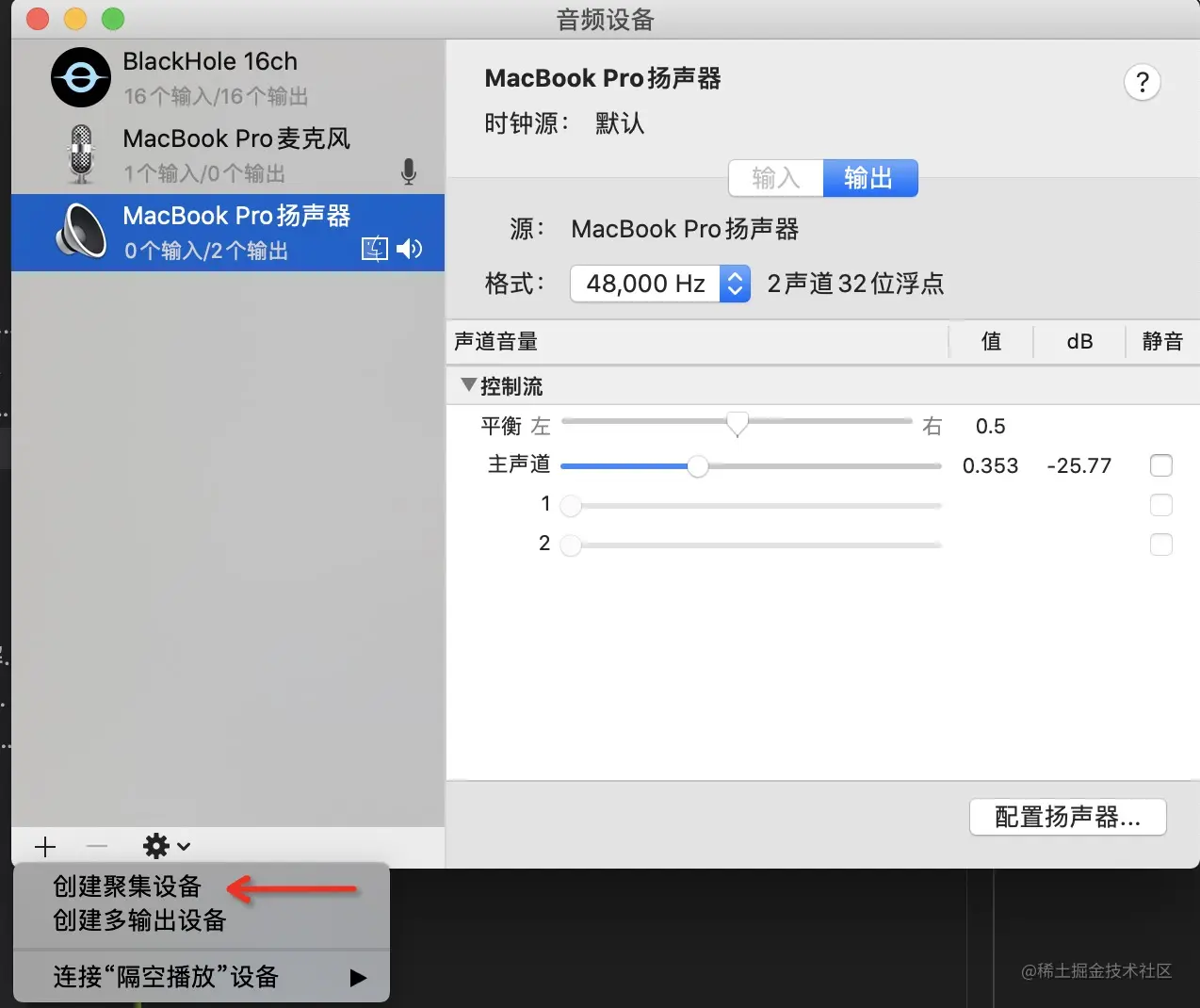Select the BlackHole 16ch device icon
Image resolution: width=1200 pixels, height=1008 pixels.
point(81,77)
